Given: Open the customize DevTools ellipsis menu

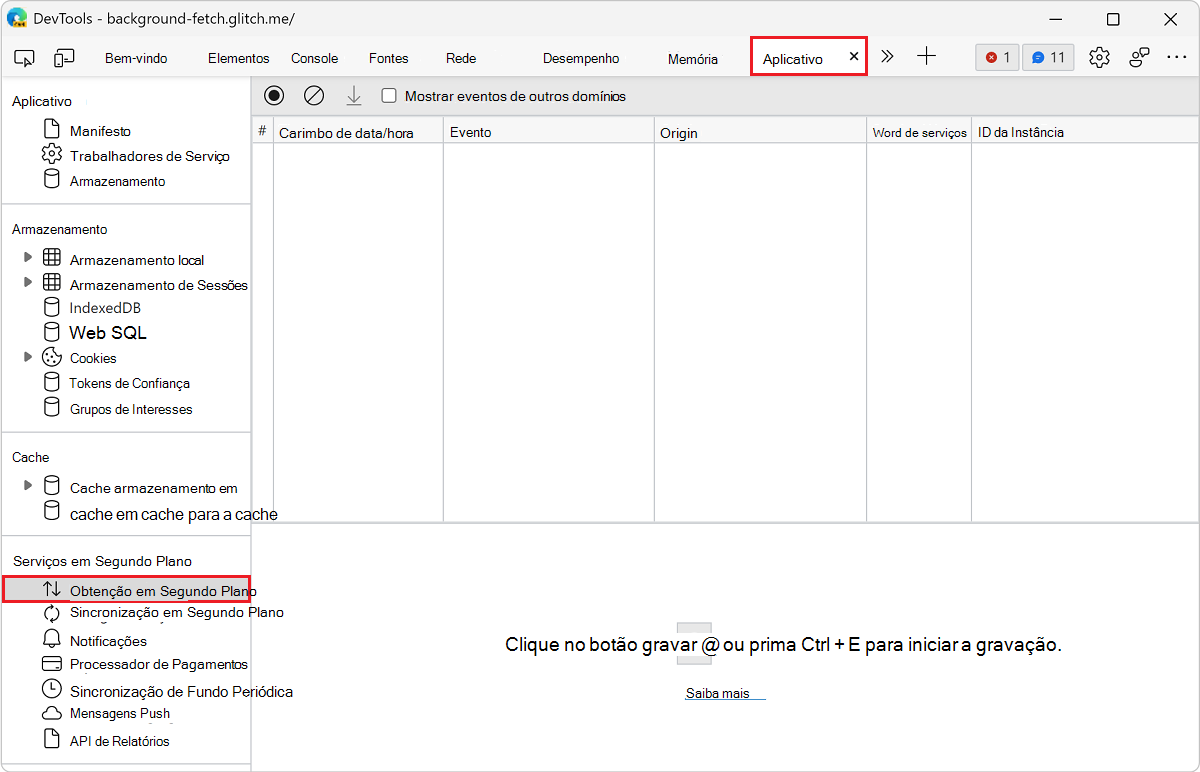Looking at the screenshot, I should click(x=1176, y=58).
